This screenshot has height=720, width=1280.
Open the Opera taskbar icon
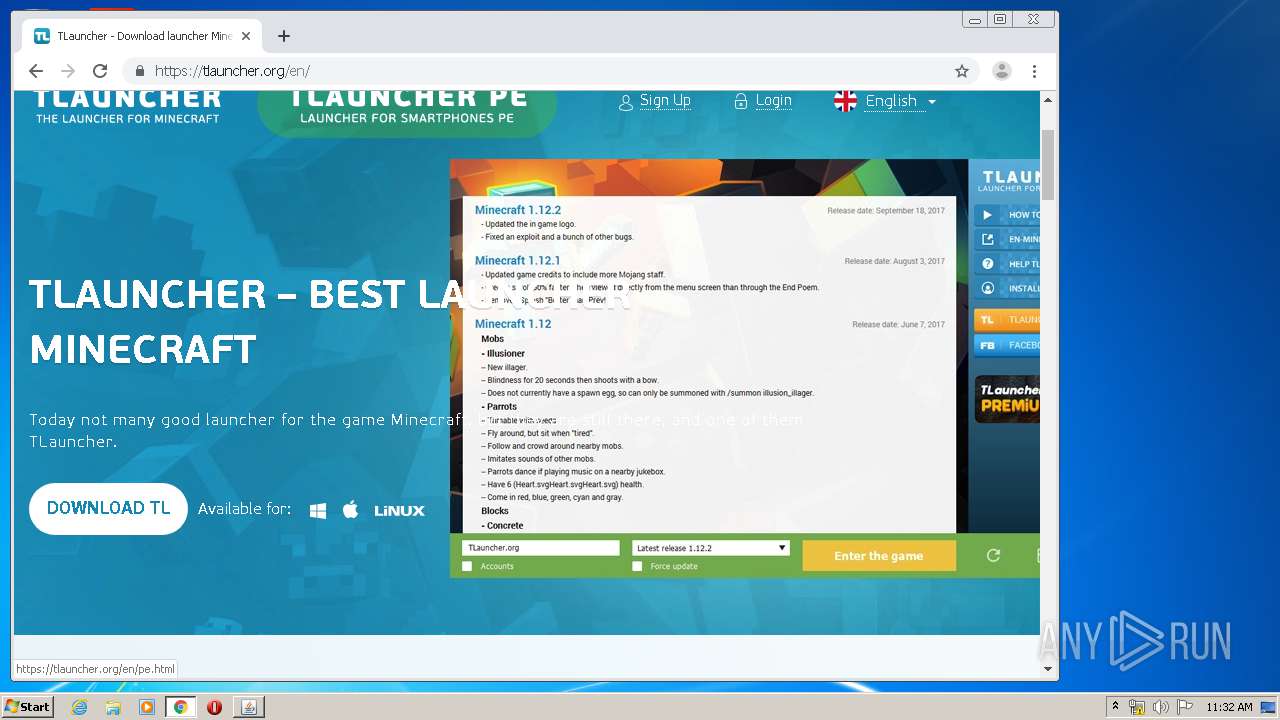(214, 707)
